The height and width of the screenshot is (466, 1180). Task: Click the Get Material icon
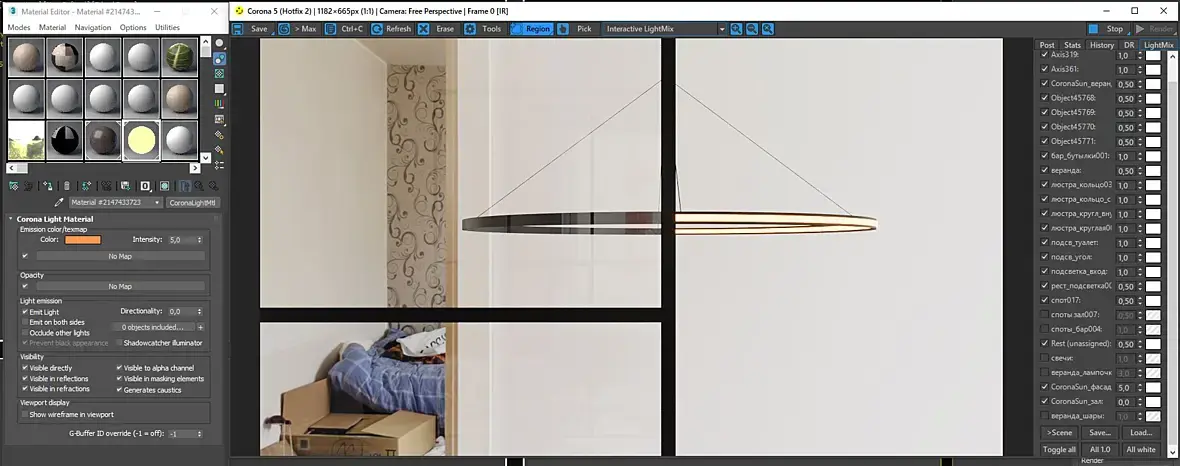[x=14, y=186]
